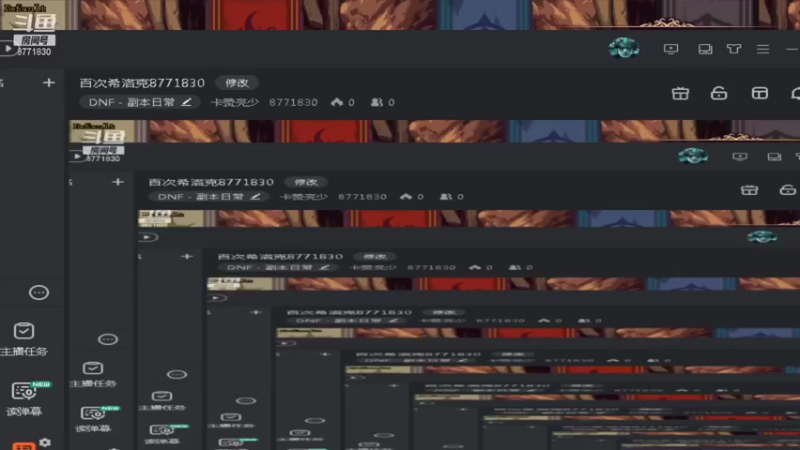Image resolution: width=800 pixels, height=450 pixels.
Task: Click the 修改 button beside the outermost room title
Action: click(x=237, y=83)
